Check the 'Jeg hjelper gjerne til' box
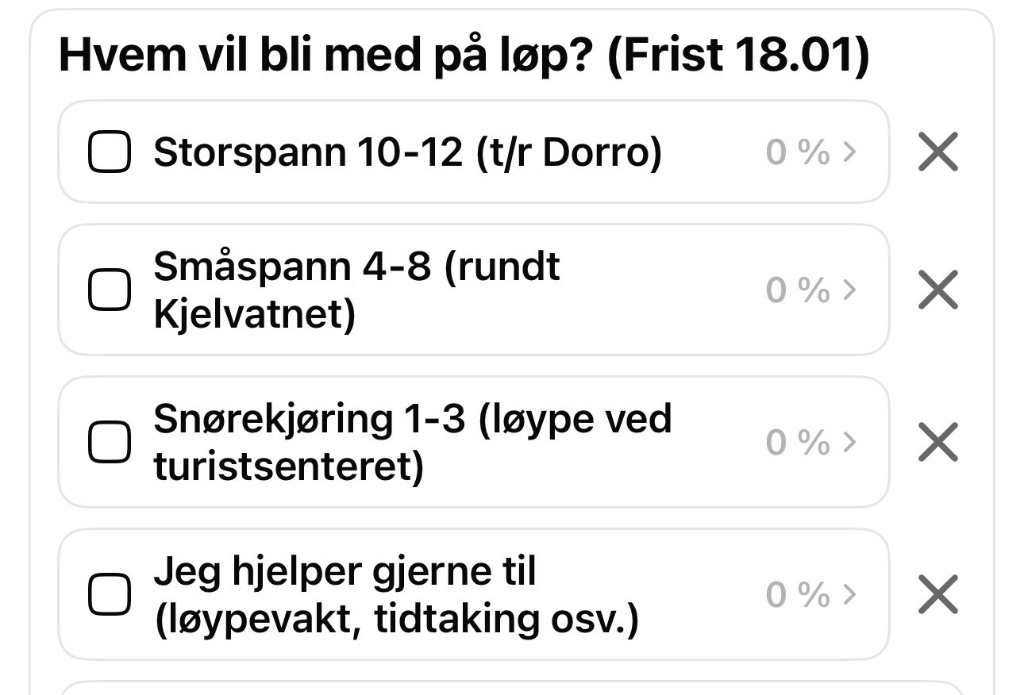 (110, 593)
